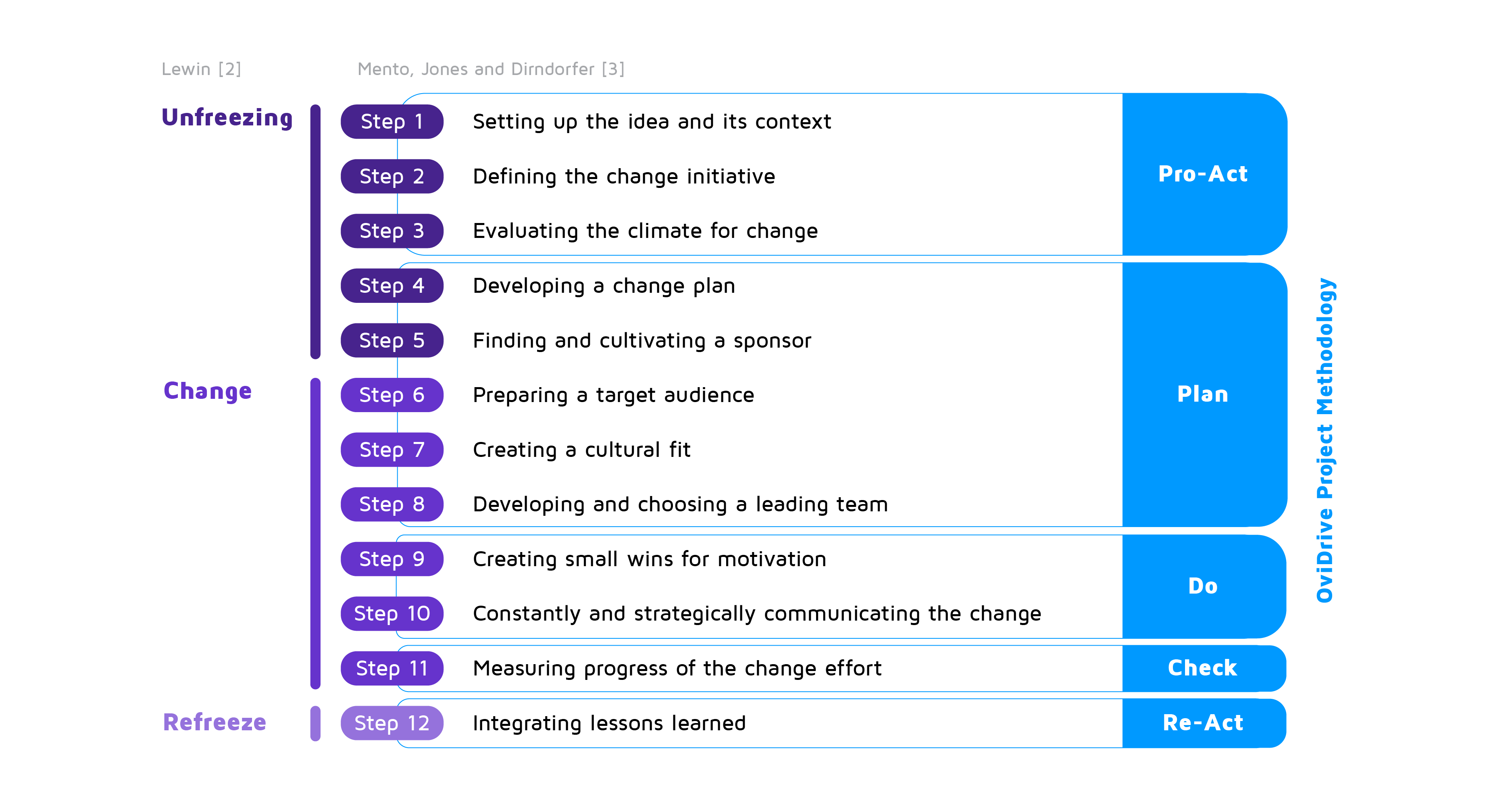Click the Pro-Act blue block
Screen dimensions: 1512x792
(x=1204, y=174)
